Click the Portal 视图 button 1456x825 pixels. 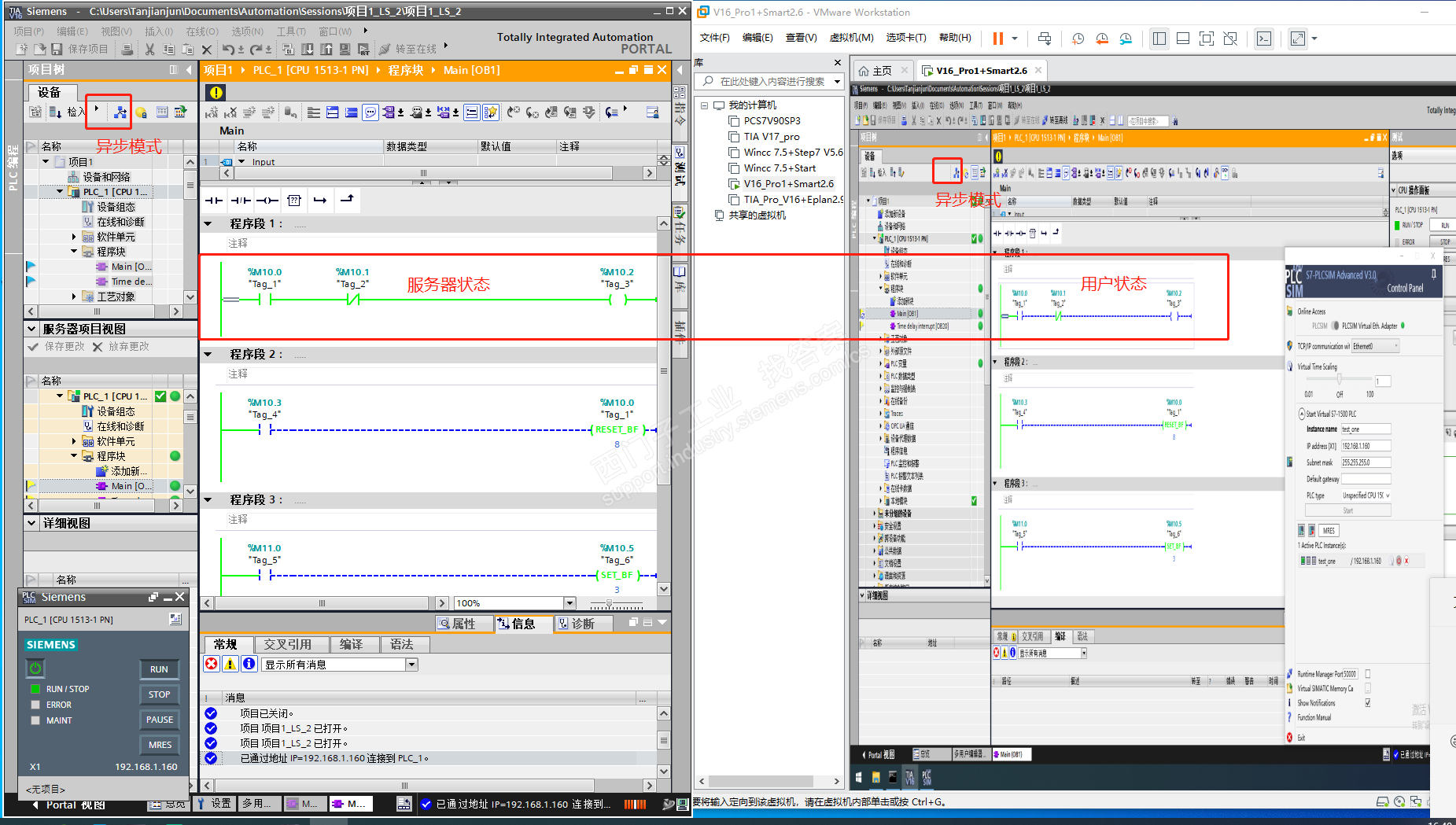click(68, 805)
